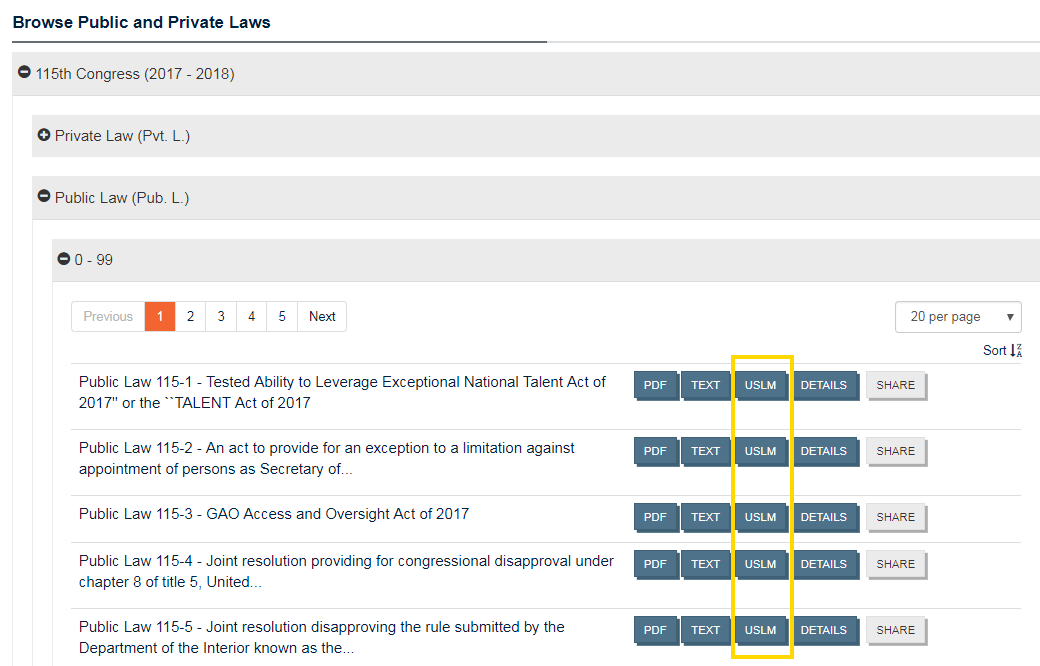Image resolution: width=1040 pixels, height=666 pixels.
Task: Open USLM for Public Law 115-3
Action: pyautogui.click(x=760, y=517)
